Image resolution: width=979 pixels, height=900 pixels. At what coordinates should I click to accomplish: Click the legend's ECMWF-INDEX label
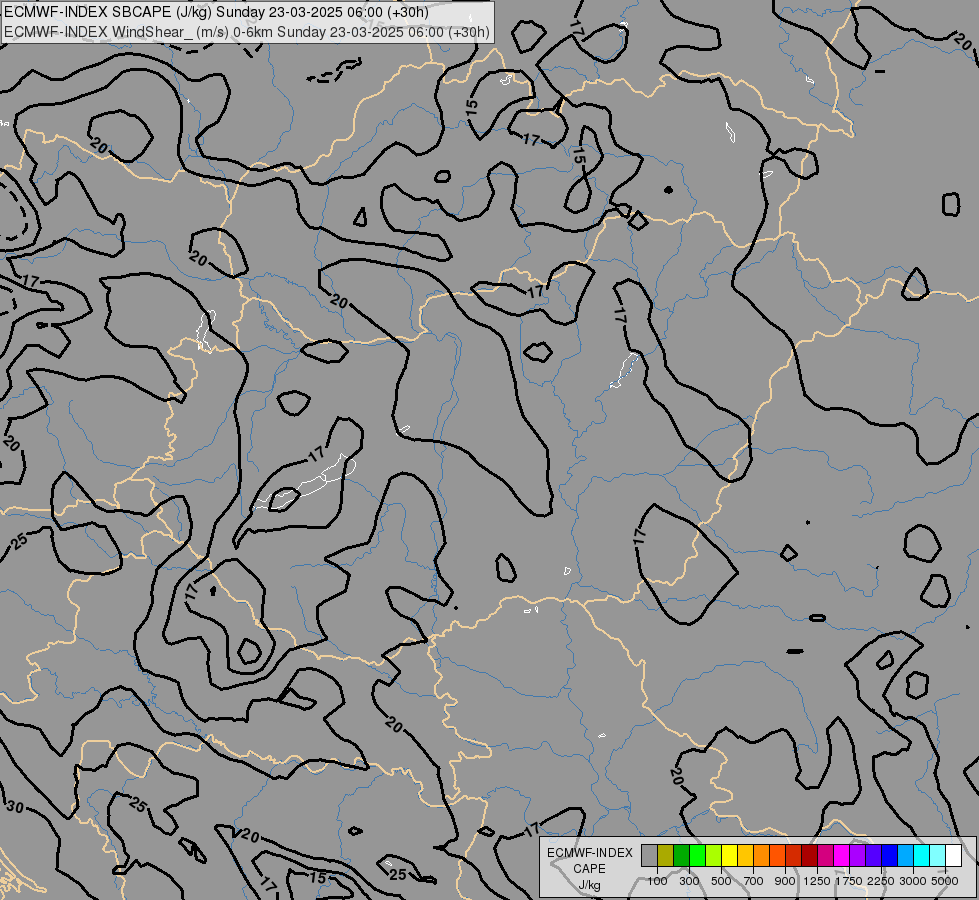click(589, 853)
